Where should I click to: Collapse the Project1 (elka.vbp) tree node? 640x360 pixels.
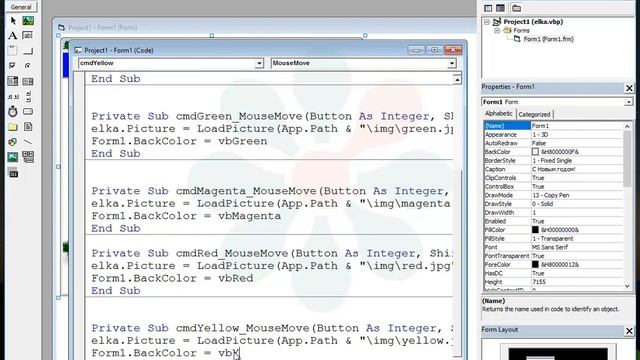point(487,22)
